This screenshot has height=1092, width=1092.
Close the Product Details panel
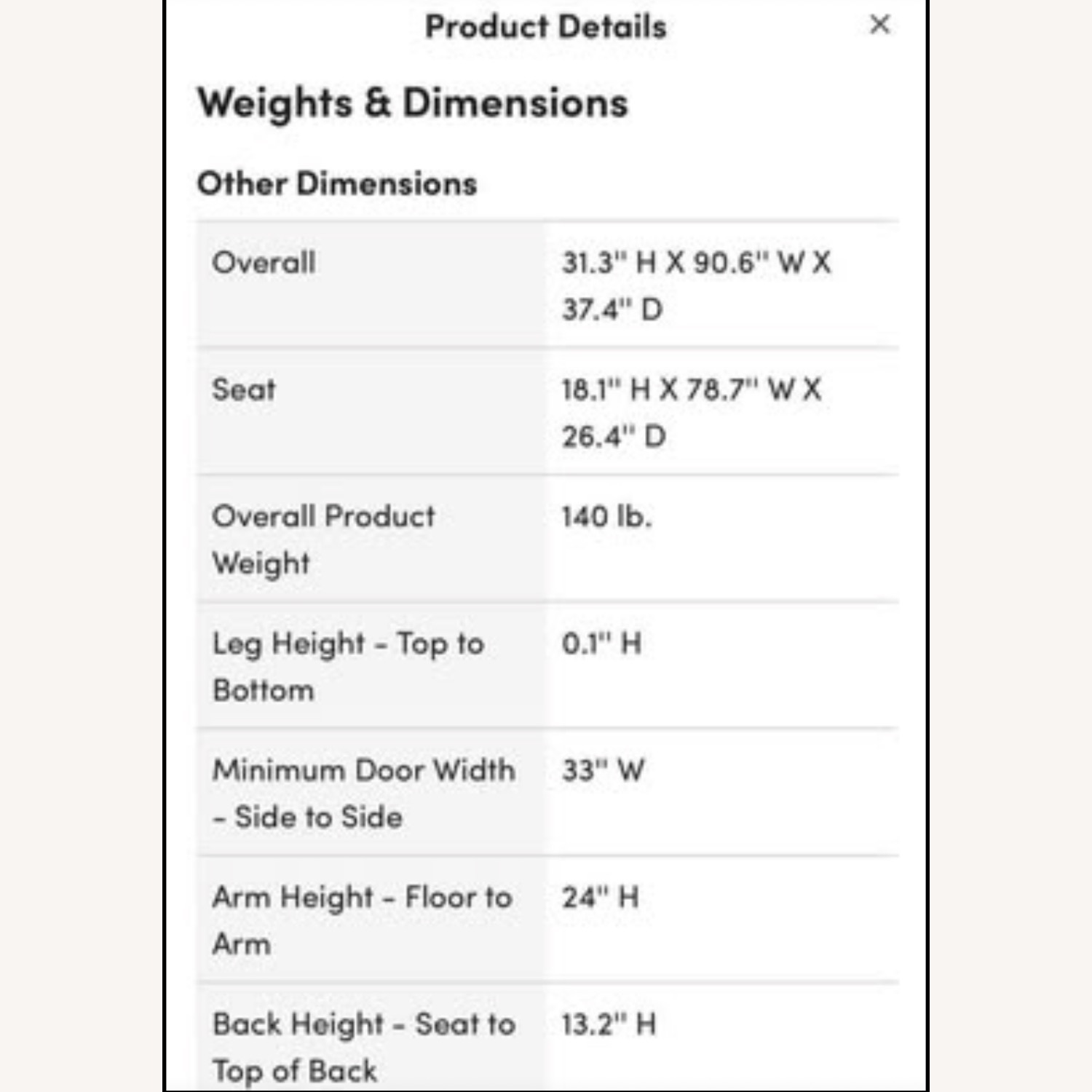pos(879,25)
